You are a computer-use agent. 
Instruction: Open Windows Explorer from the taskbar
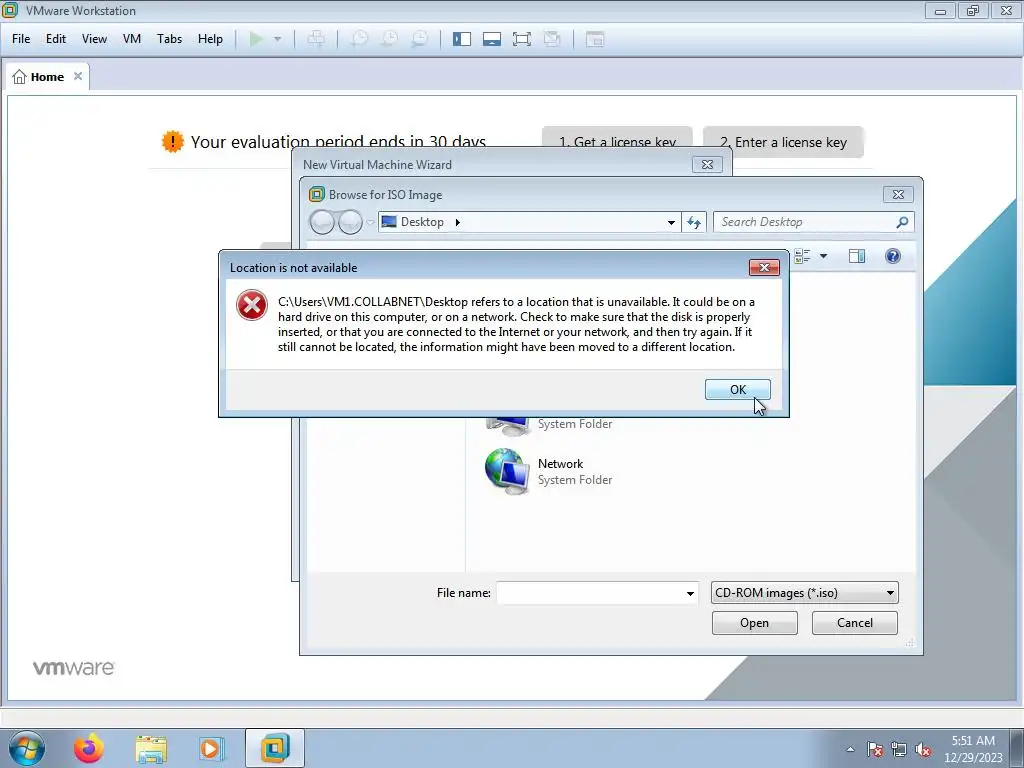point(151,749)
